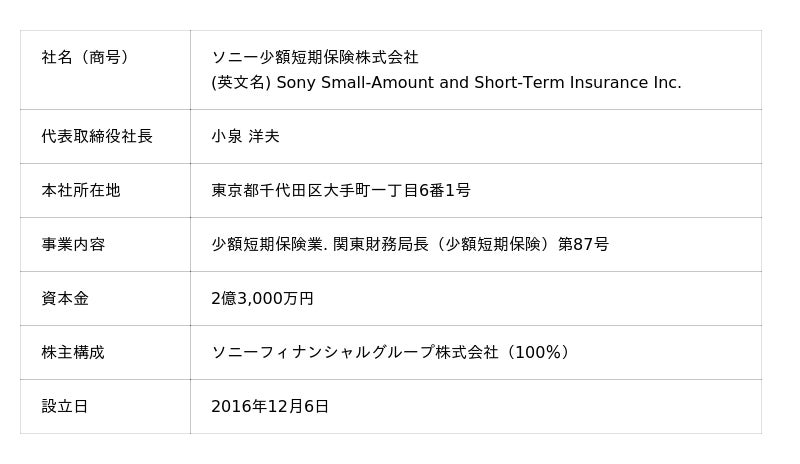The image size is (800, 464).
Task: Click the president name 小泉 洋夫
Action: (245, 136)
